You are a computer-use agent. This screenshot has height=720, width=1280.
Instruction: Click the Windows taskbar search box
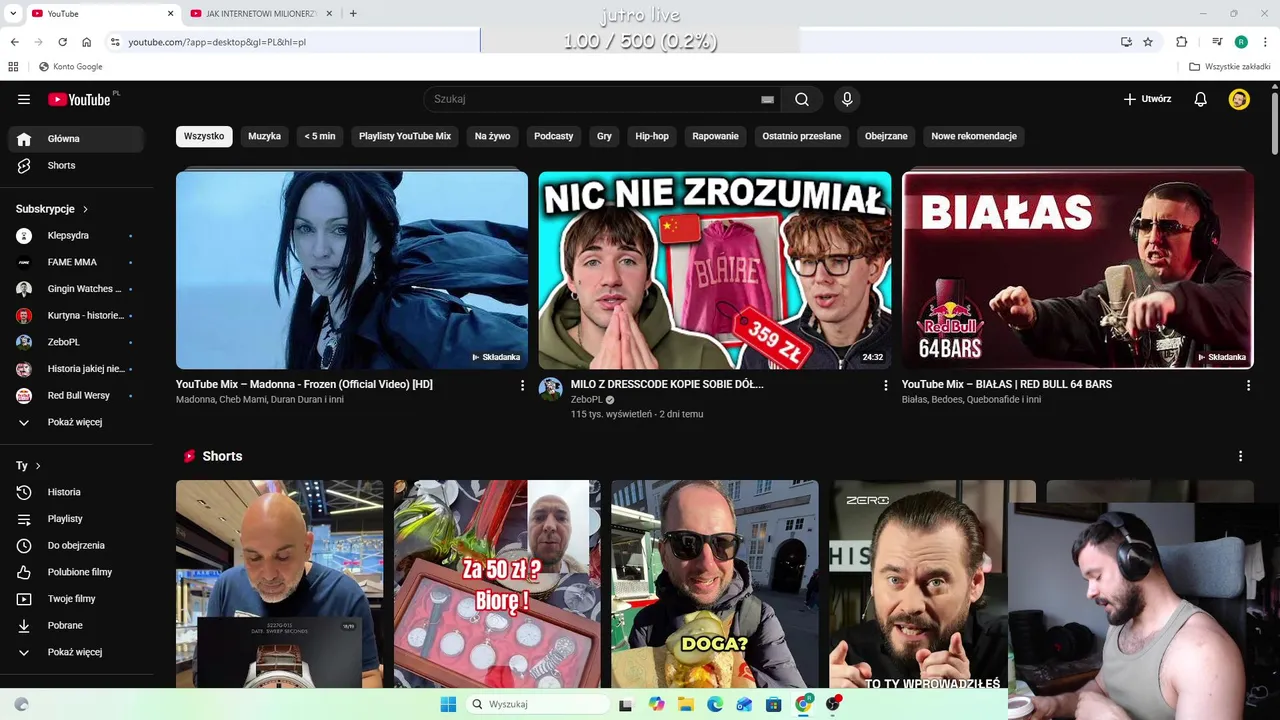538,704
